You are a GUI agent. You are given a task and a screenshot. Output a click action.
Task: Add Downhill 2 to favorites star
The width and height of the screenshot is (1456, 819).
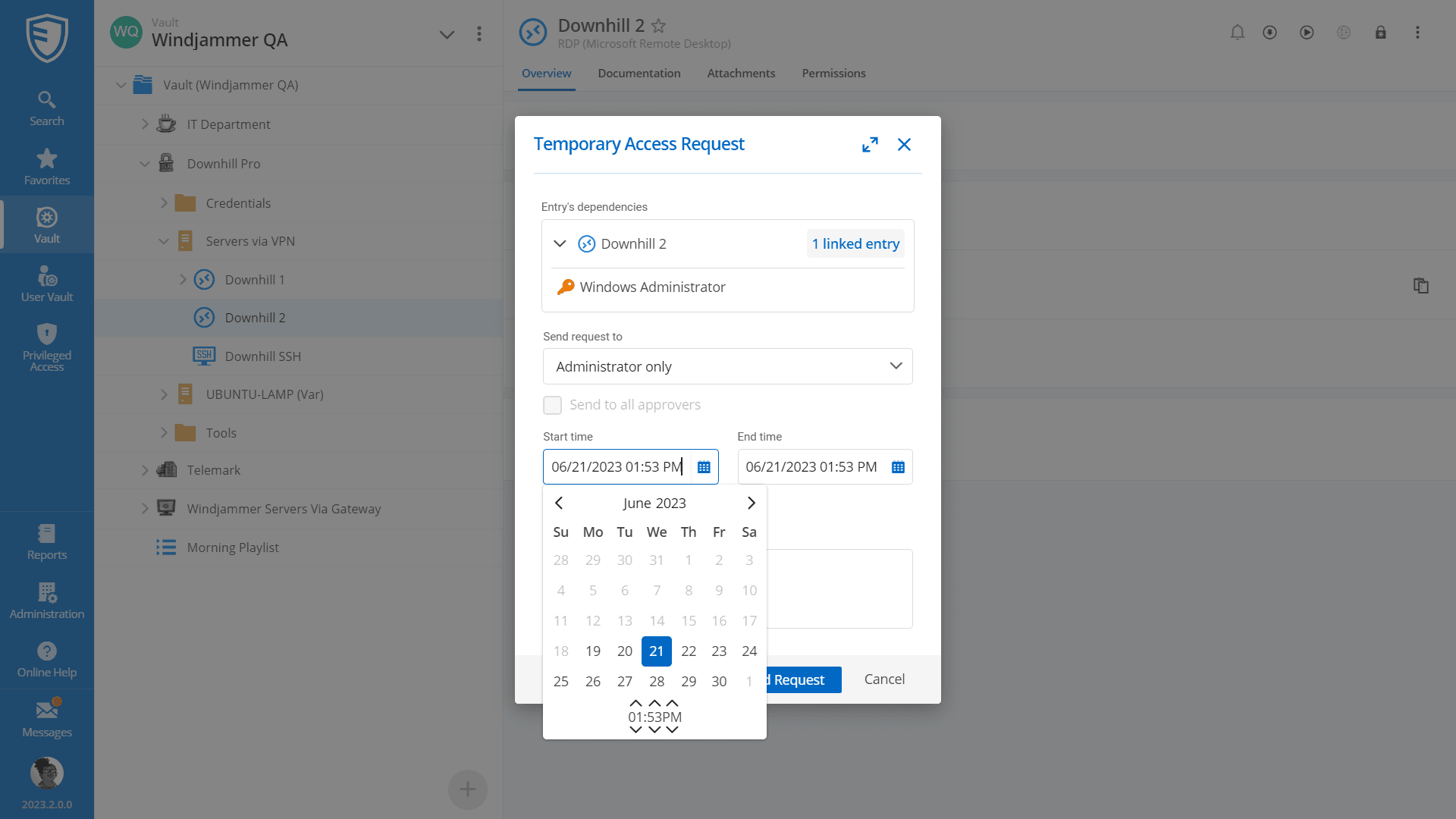(658, 26)
